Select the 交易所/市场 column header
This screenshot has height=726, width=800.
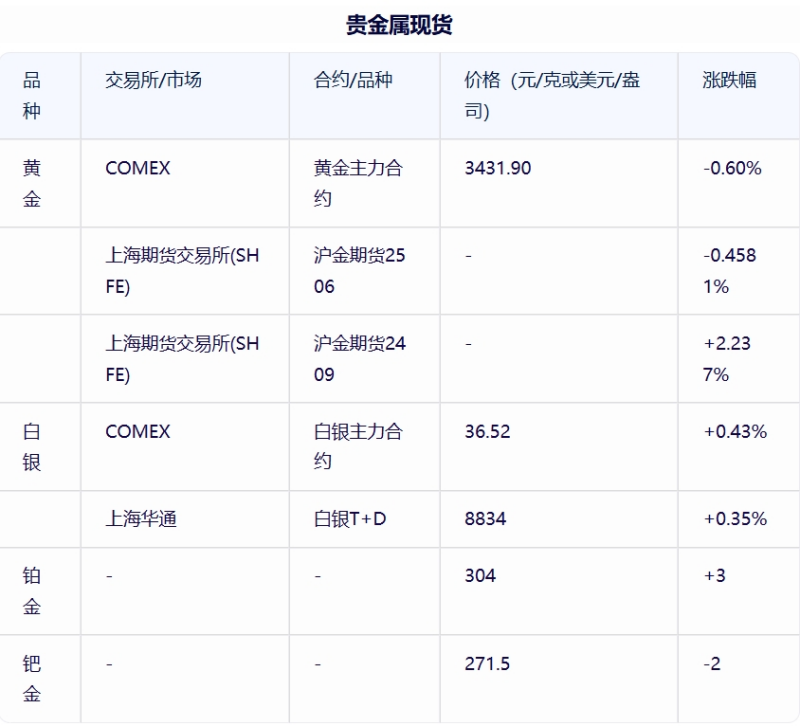[x=154, y=80]
